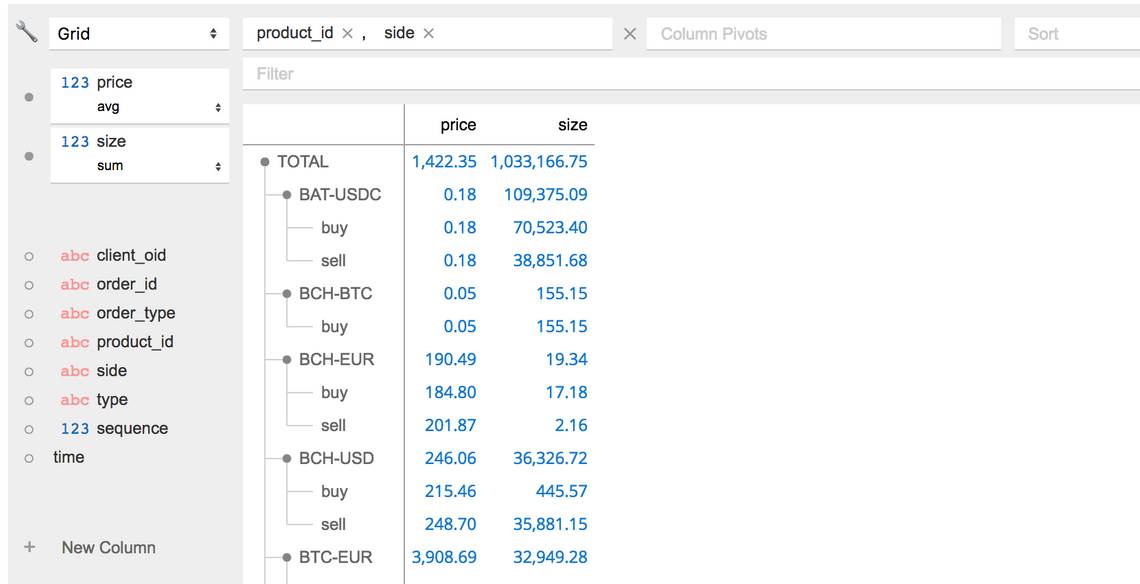Viewport: 1140px width, 584px height.
Task: Enable the client_oid column toggle
Action: point(29,256)
